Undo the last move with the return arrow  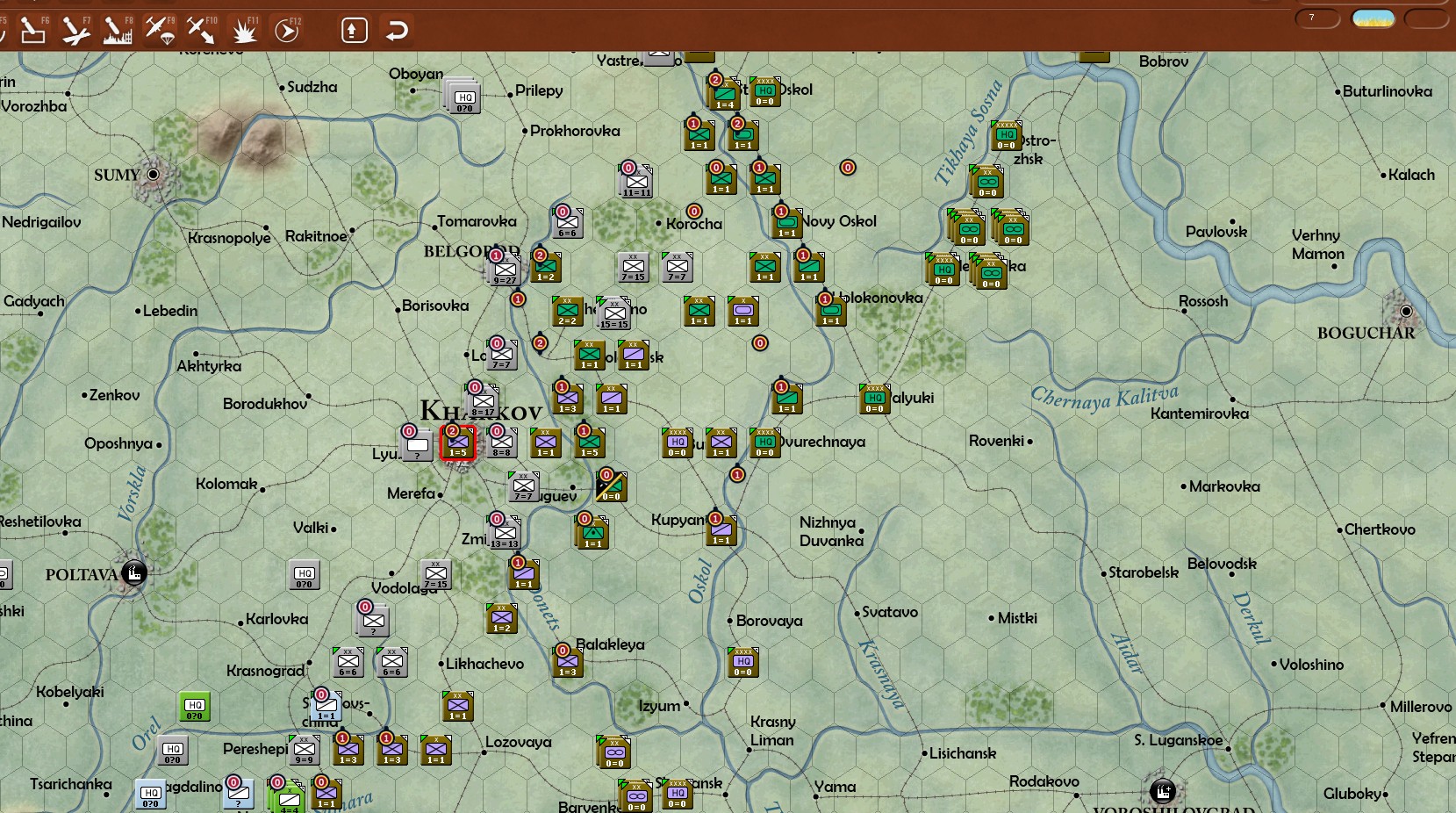397,31
